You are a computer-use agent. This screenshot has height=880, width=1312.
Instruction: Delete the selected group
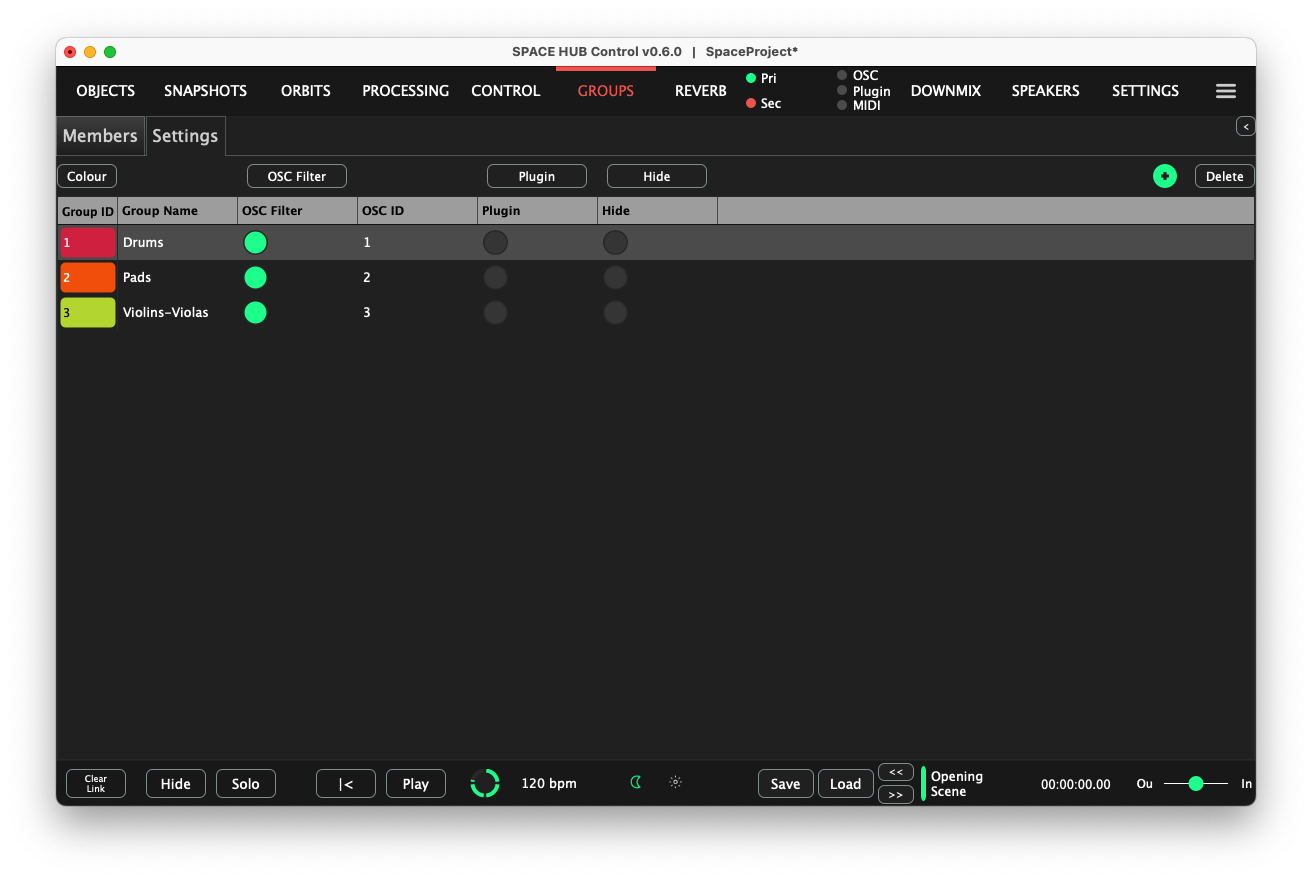(x=1224, y=175)
